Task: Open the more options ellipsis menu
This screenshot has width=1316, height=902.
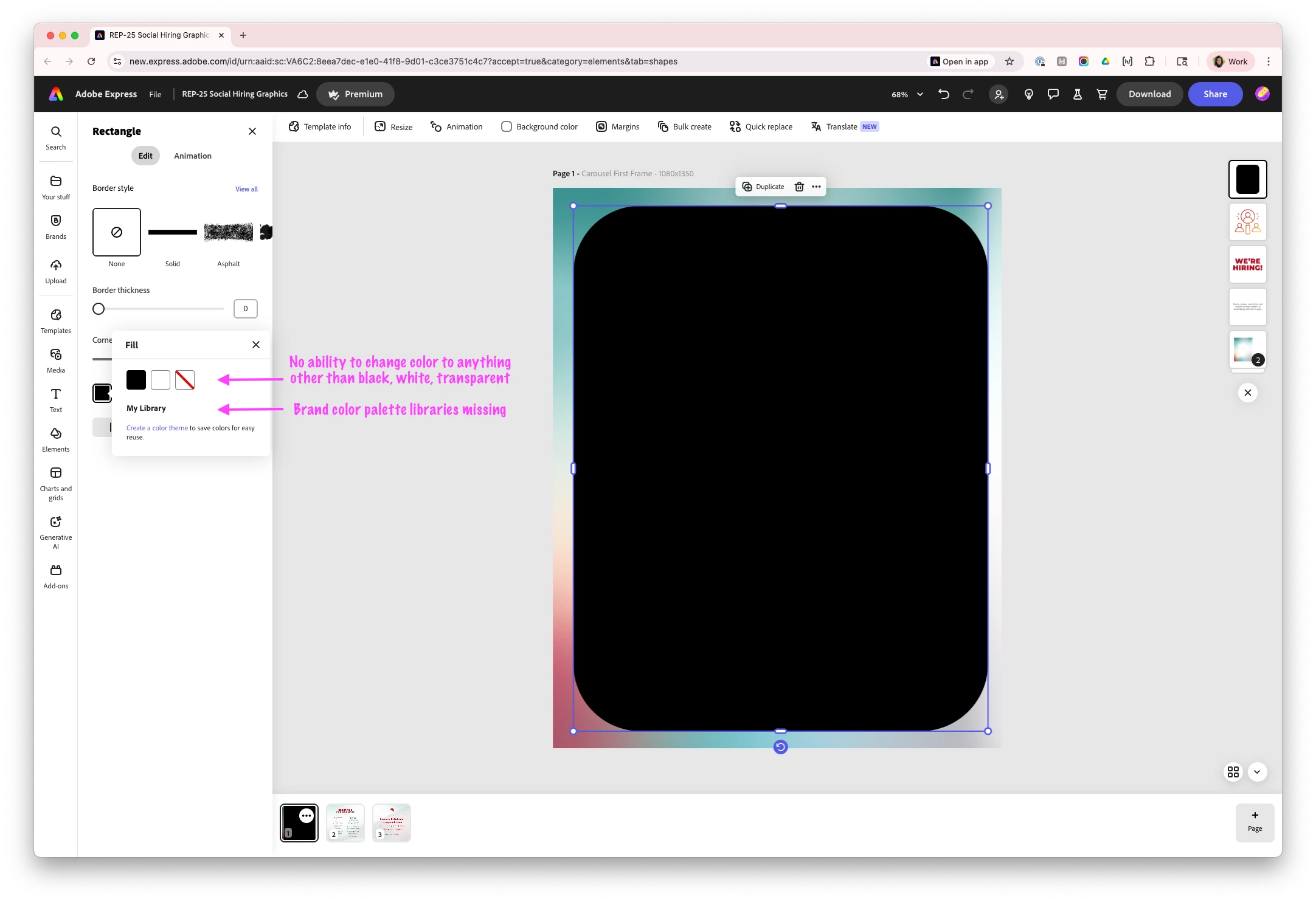Action: [x=816, y=187]
